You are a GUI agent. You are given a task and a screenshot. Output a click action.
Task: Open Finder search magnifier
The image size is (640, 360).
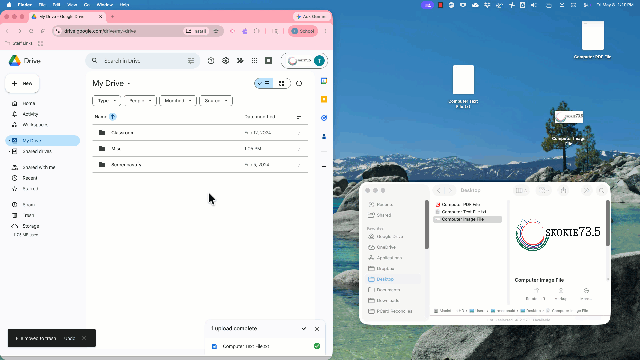601,190
